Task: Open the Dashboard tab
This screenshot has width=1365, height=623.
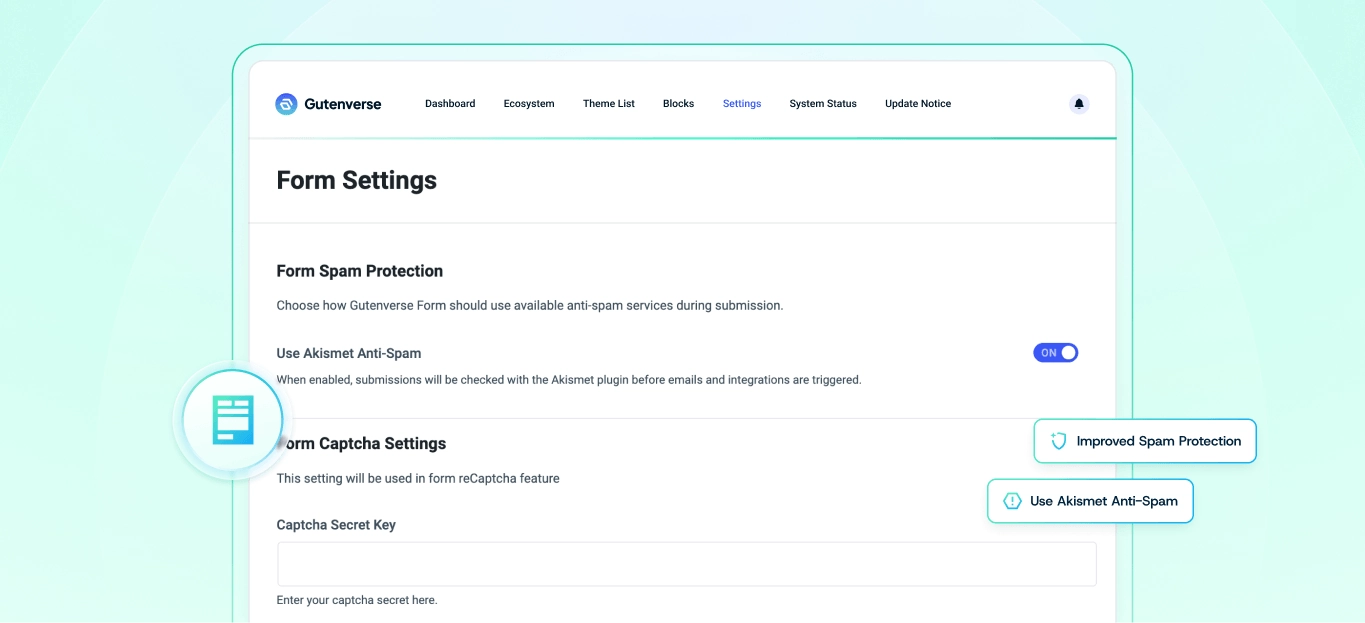Action: [x=450, y=104]
